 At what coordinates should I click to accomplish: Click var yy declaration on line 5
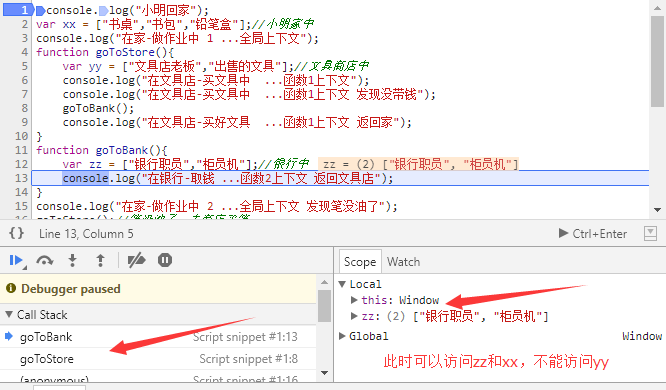pyautogui.click(x=82, y=66)
